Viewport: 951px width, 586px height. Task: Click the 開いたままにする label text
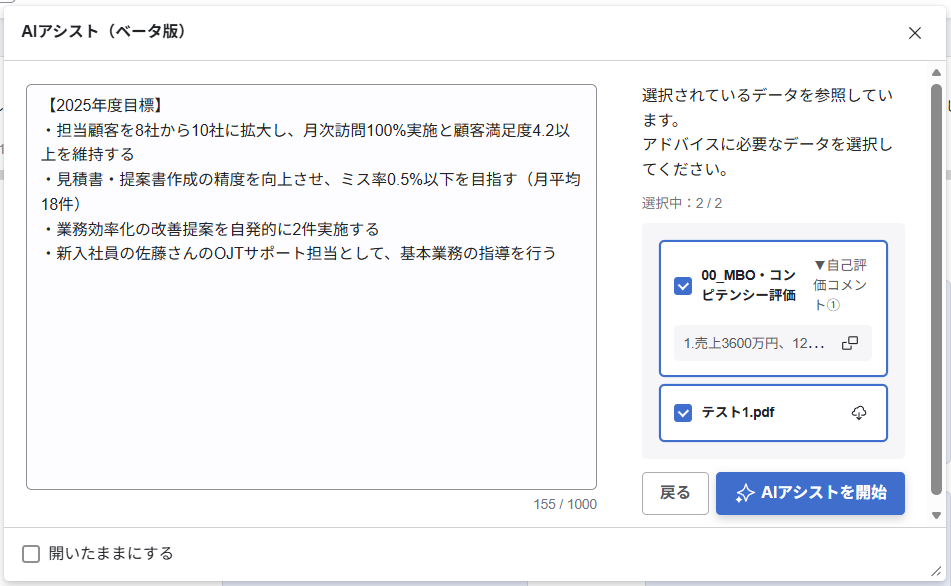pyautogui.click(x=111, y=554)
